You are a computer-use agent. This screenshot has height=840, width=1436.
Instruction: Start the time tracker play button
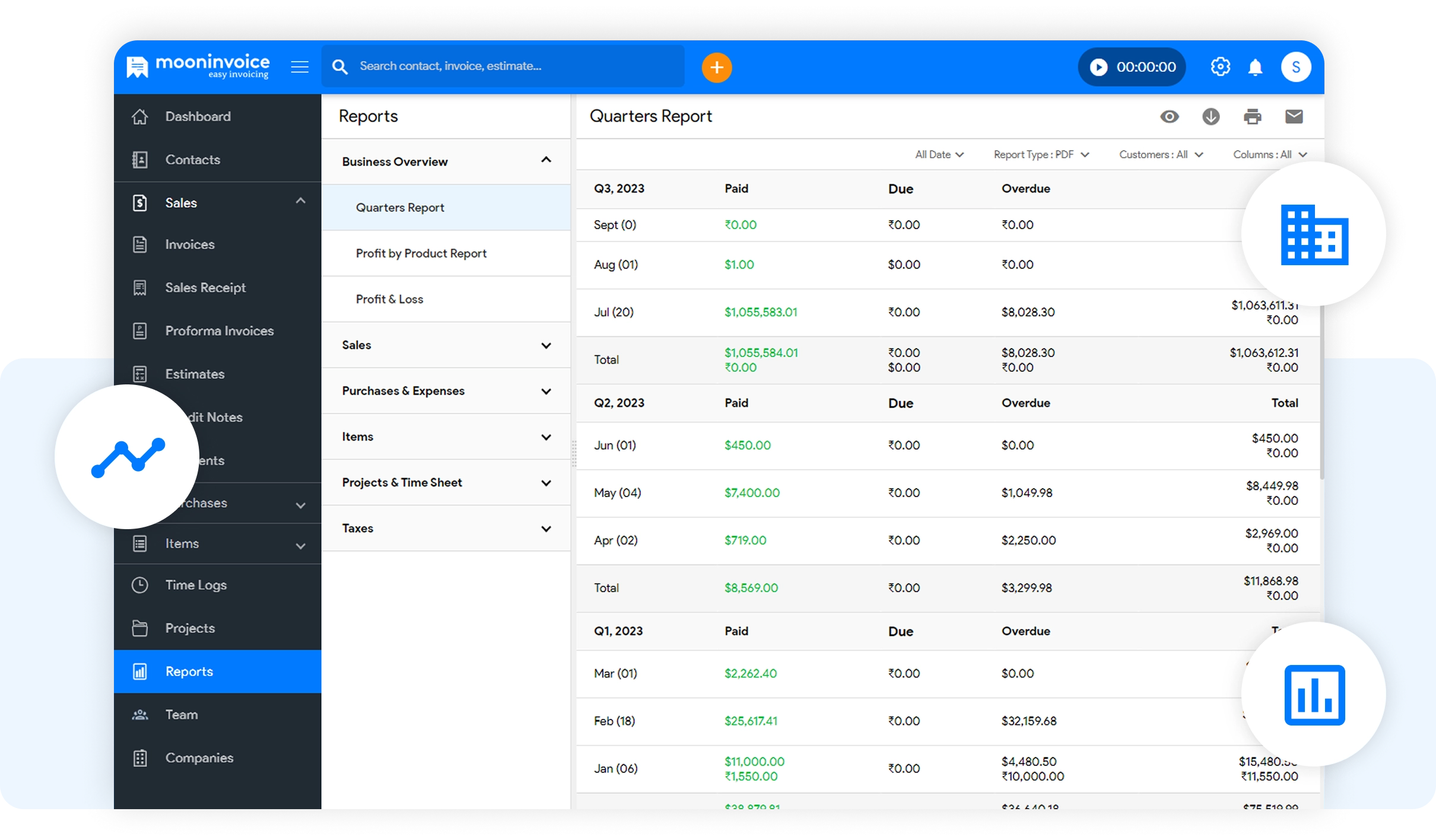1098,67
